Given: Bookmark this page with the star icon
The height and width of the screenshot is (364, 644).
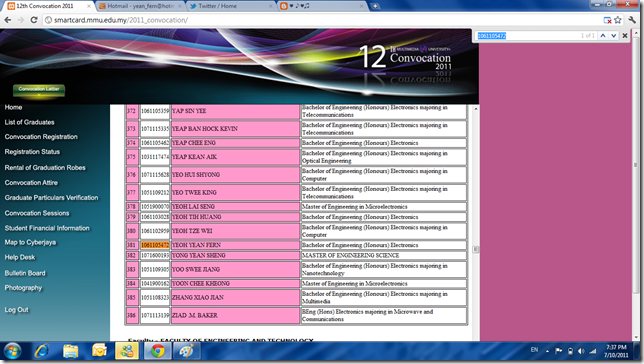Looking at the screenshot, I should point(618,20).
